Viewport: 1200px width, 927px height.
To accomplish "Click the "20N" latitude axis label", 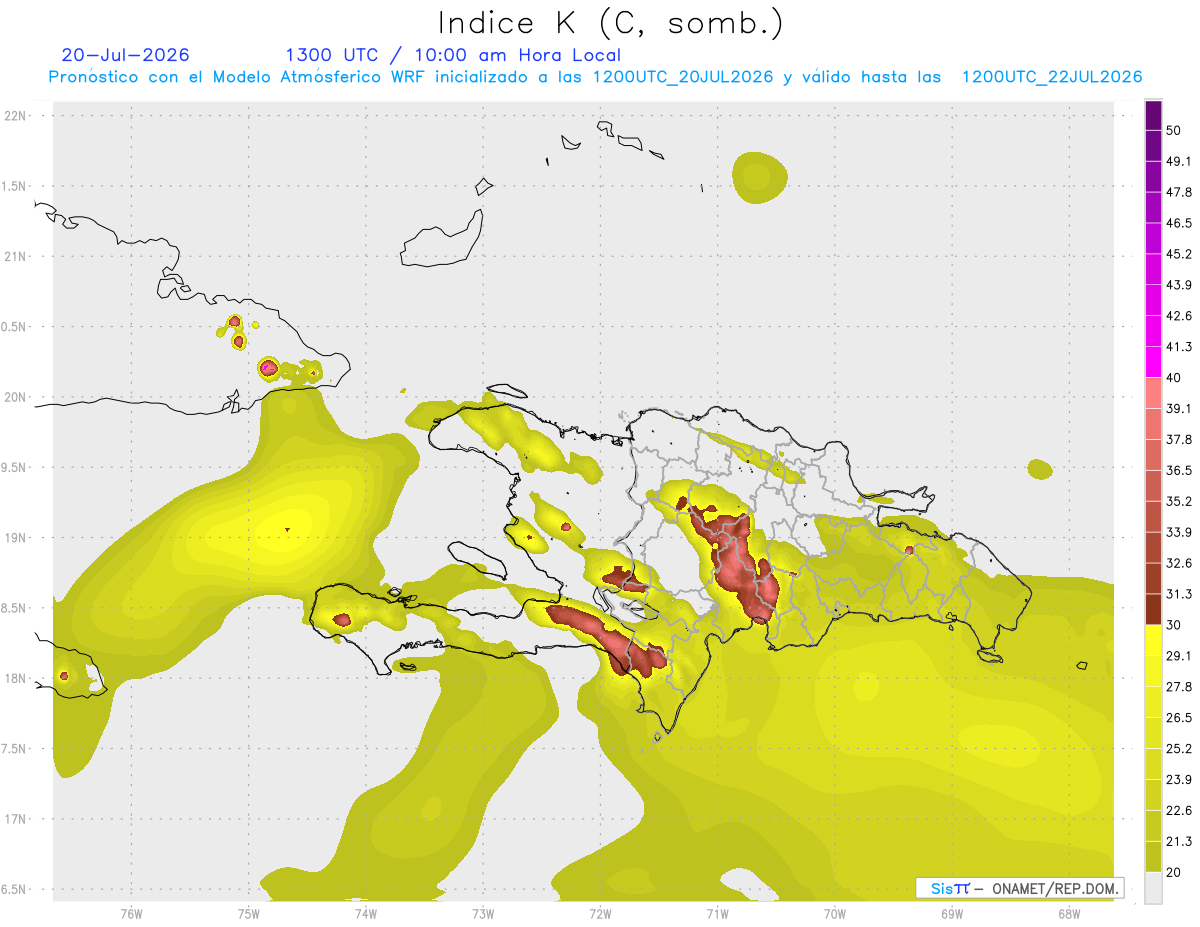I will 17,397.
